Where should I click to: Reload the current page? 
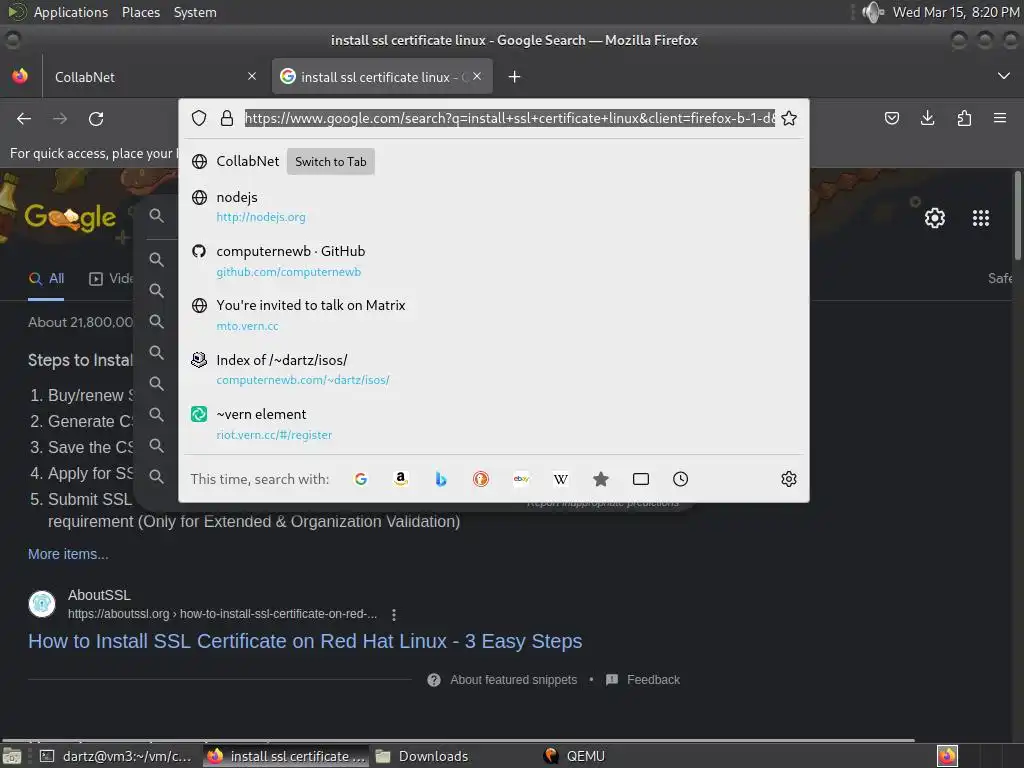(96, 118)
